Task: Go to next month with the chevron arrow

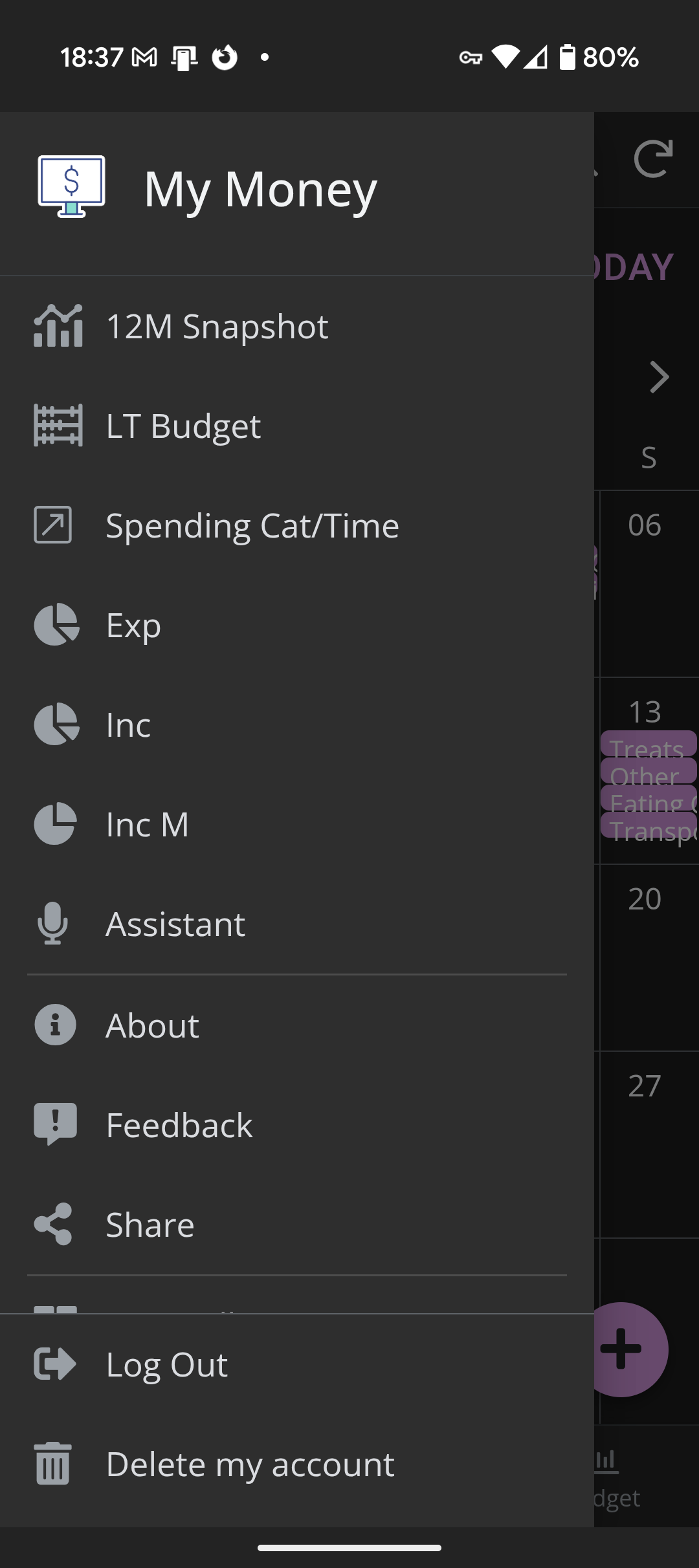Action: coord(659,377)
